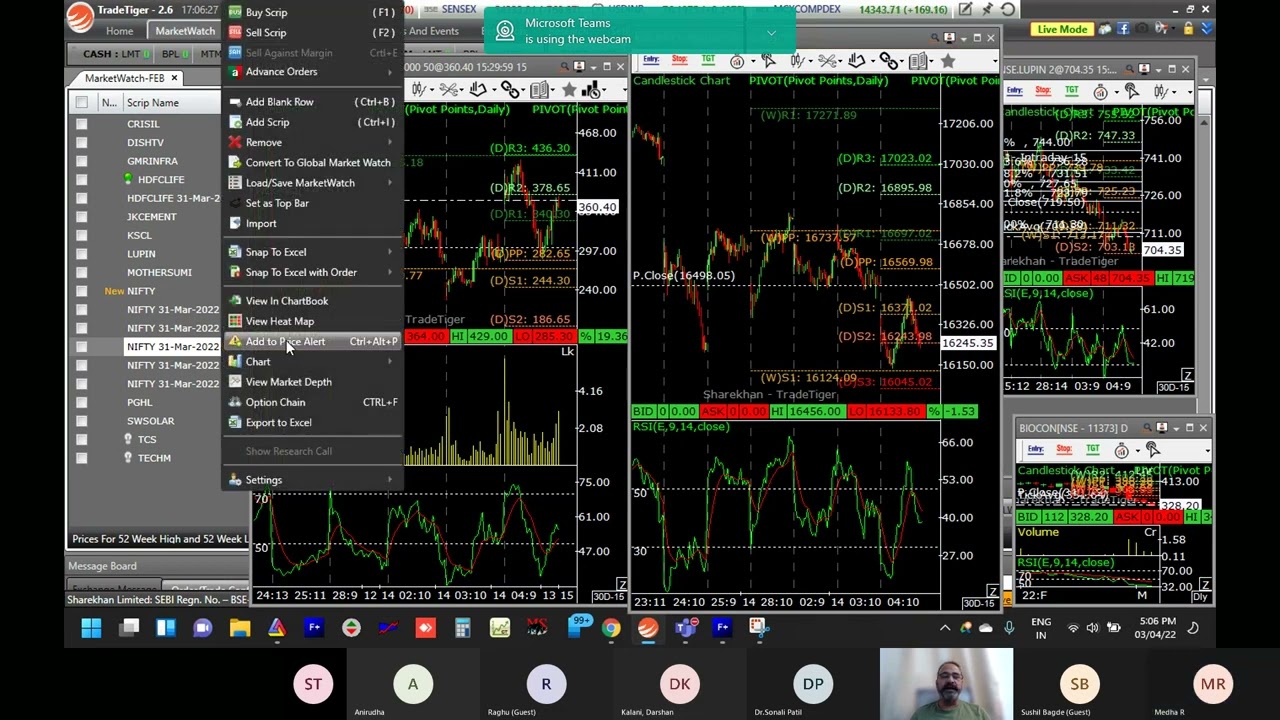Click the cursor pointer tool in Nifty chart toolbar
This screenshot has height=720, width=1280.
pyautogui.click(x=768, y=61)
